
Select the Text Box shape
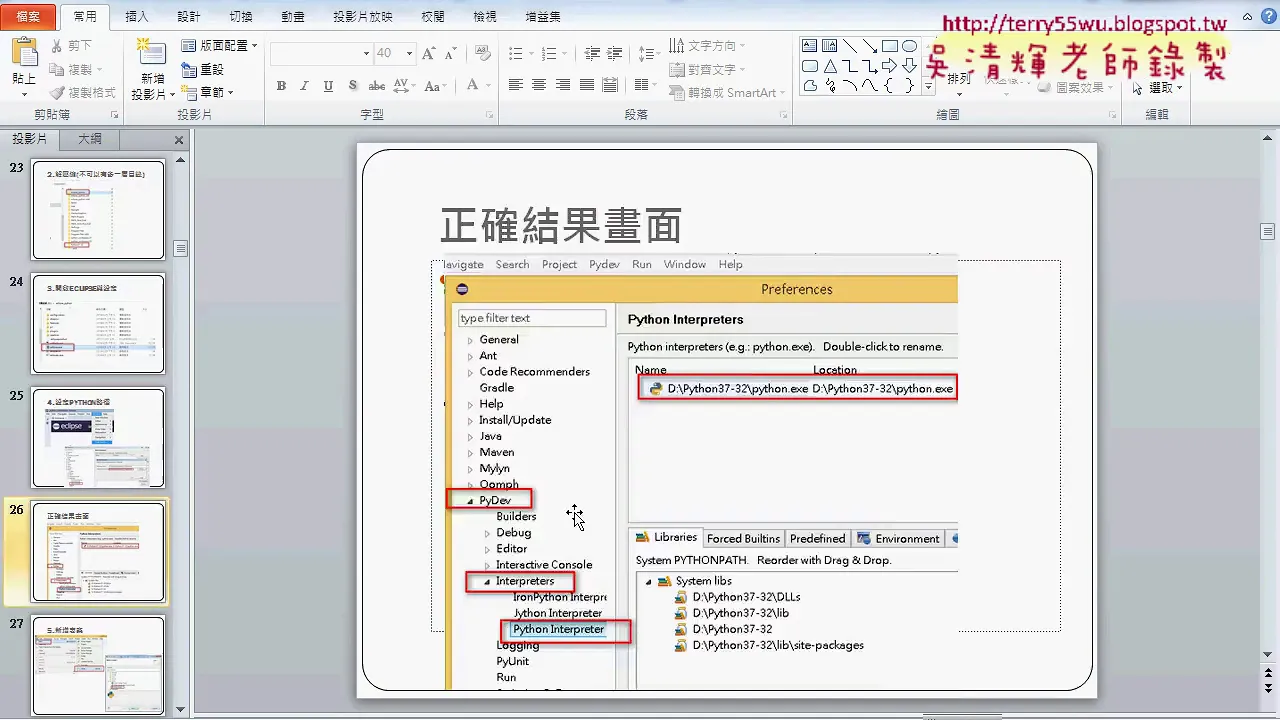tap(810, 46)
